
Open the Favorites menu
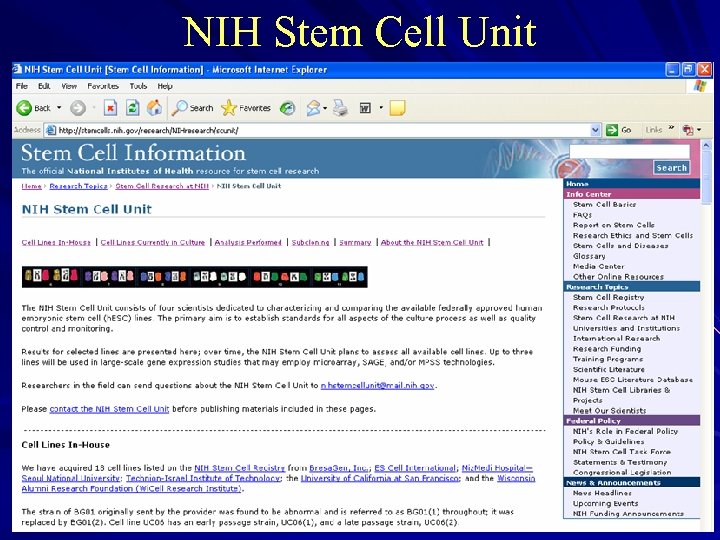pos(103,86)
